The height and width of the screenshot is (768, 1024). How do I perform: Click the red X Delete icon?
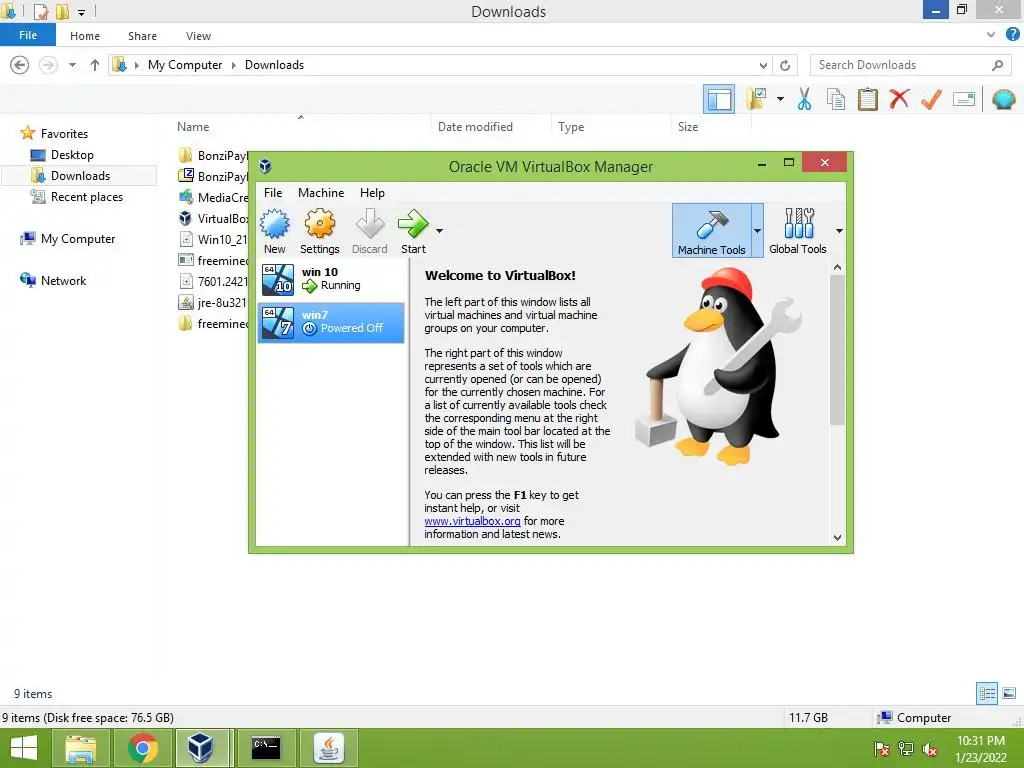pyautogui.click(x=899, y=99)
